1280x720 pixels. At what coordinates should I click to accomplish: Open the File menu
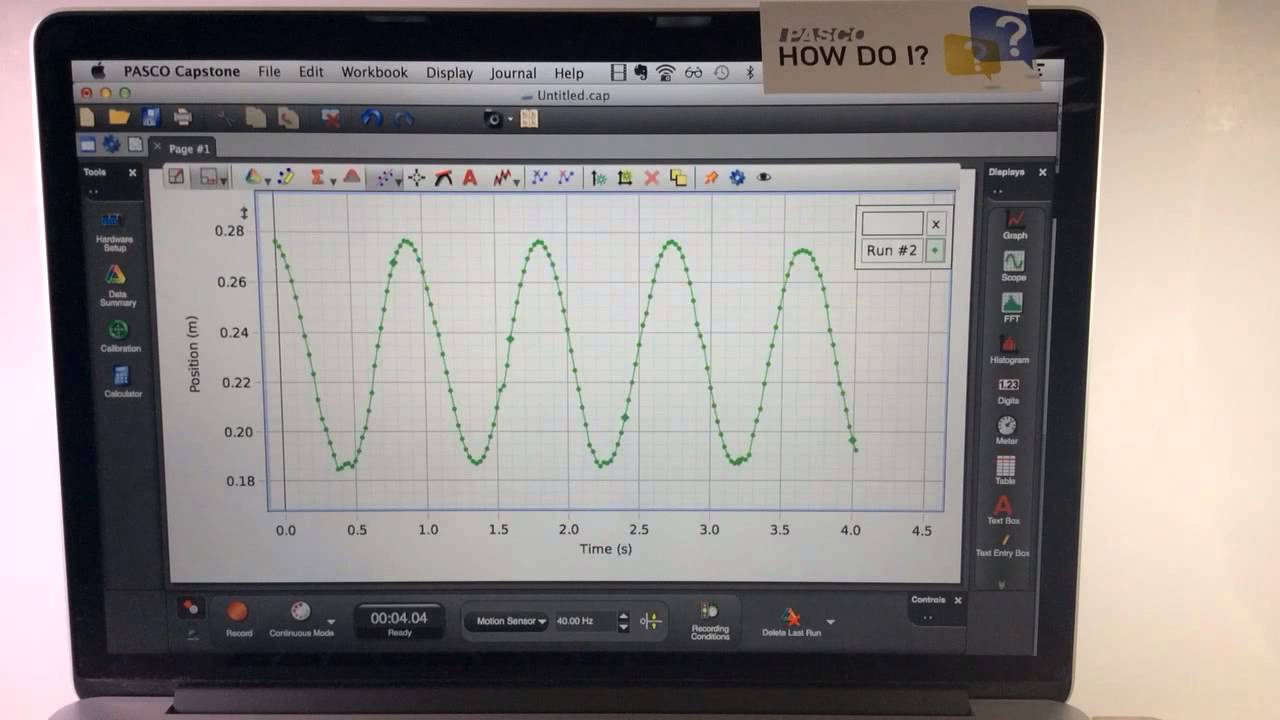(x=269, y=72)
